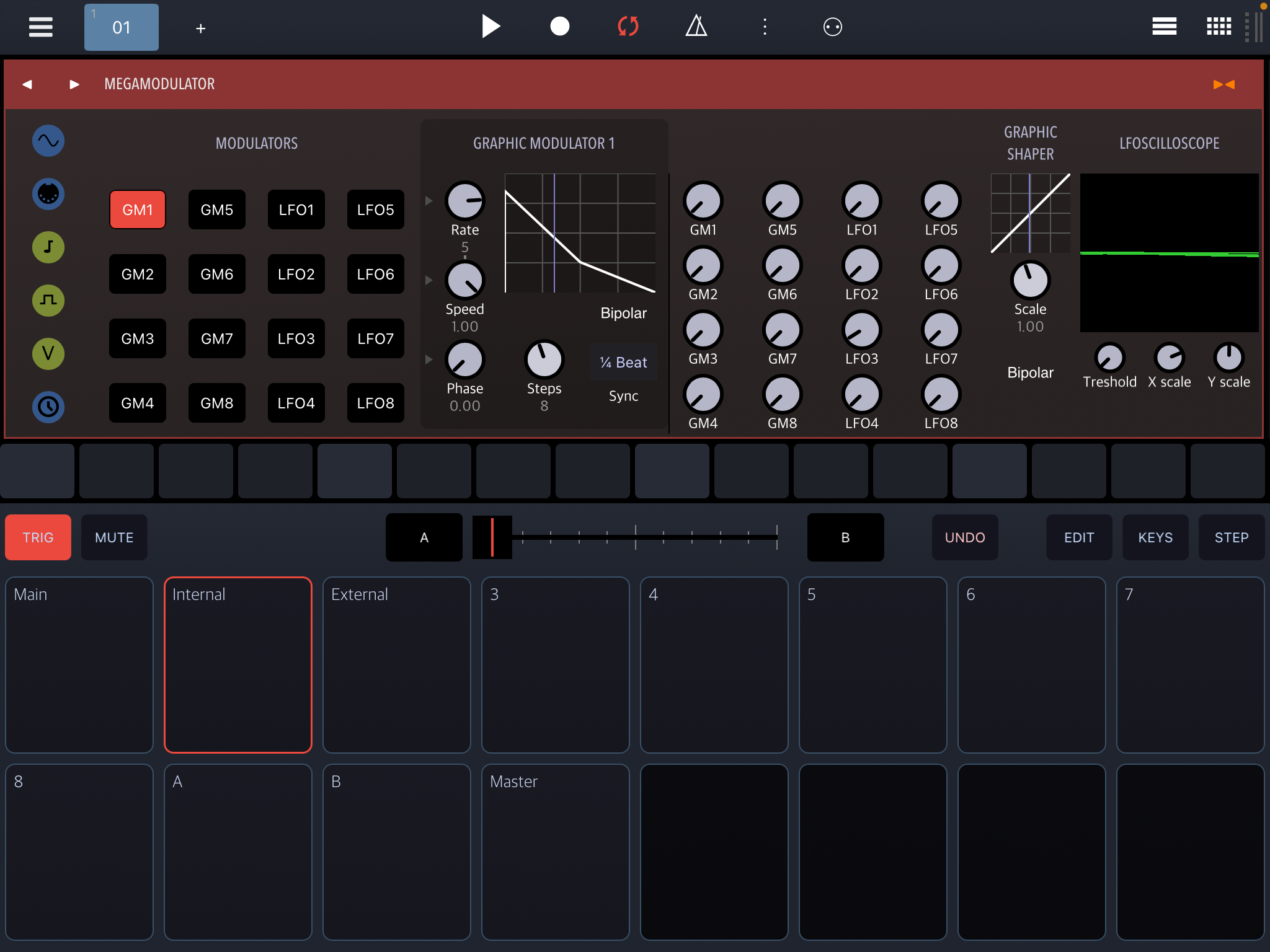
Task: Select pattern tab 01
Action: [122, 27]
